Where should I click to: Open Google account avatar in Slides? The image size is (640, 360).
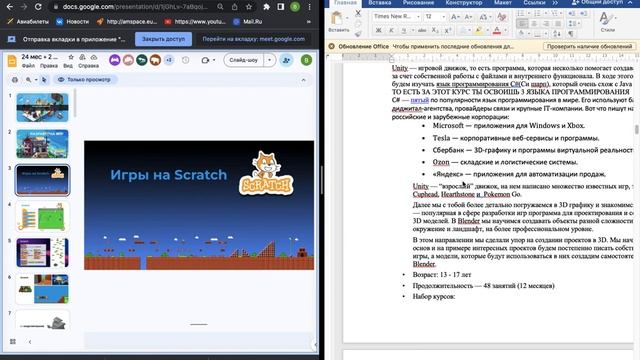click(306, 60)
